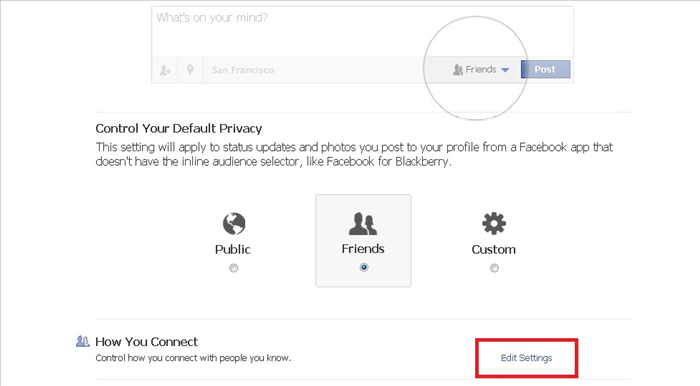Select the Custom radio button
The height and width of the screenshot is (386, 700).
coord(494,268)
